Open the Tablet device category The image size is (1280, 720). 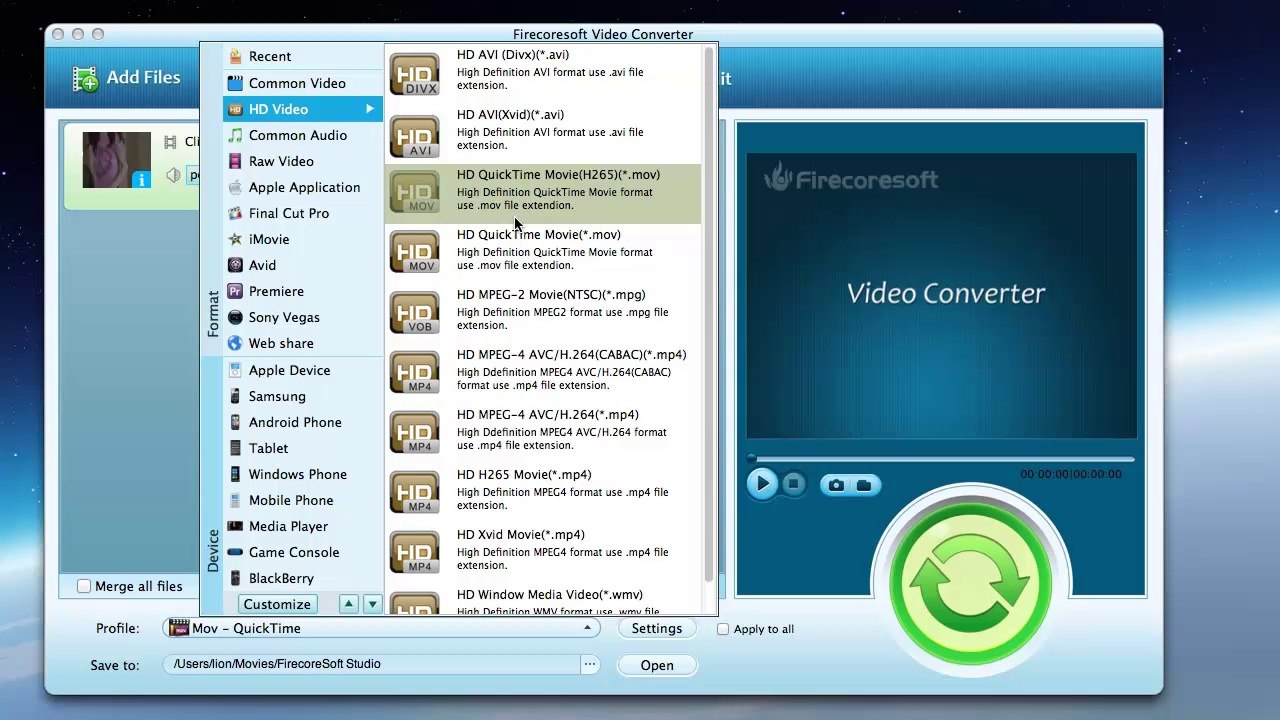(302, 448)
